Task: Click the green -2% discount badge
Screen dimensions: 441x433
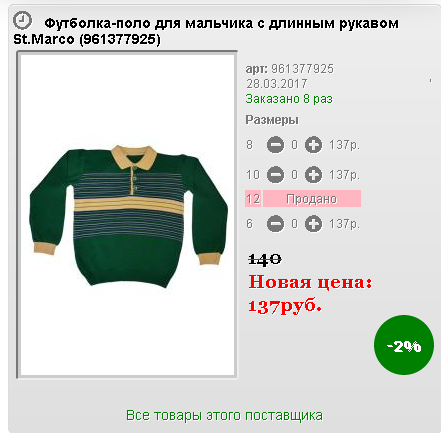Action: [404, 345]
